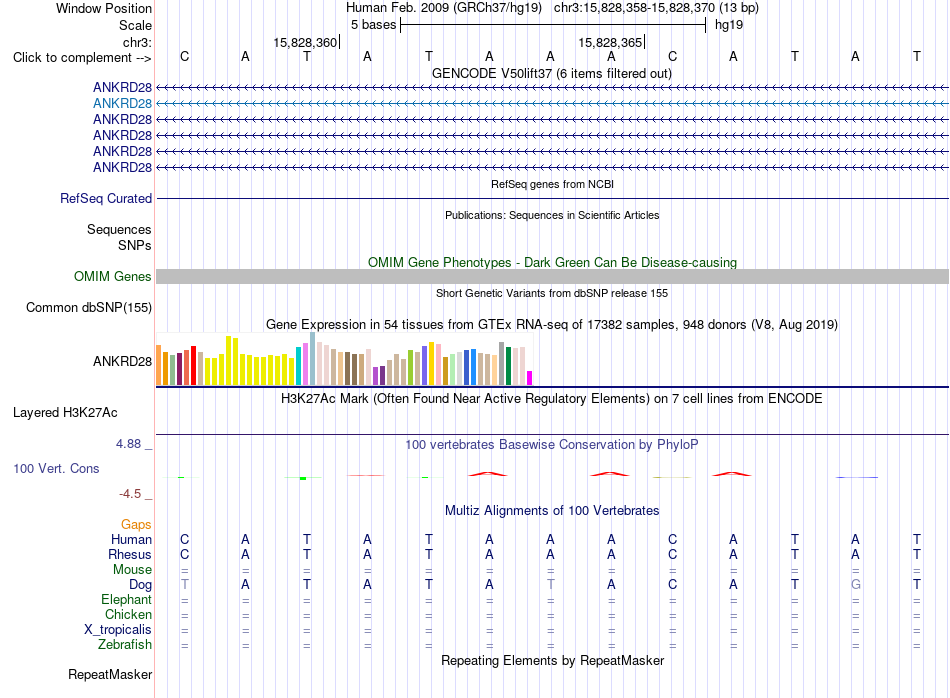Image resolution: width=950 pixels, height=698 pixels.
Task: Click the 100 Vert. Cons track label
Action: [x=56, y=468]
